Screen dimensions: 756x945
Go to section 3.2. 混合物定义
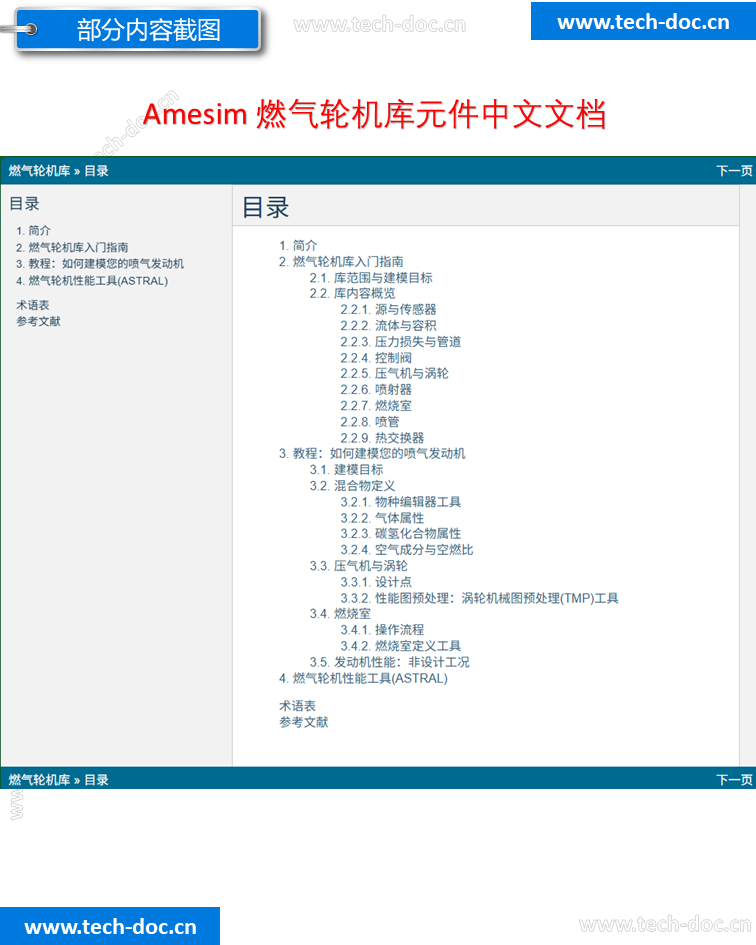coord(352,486)
